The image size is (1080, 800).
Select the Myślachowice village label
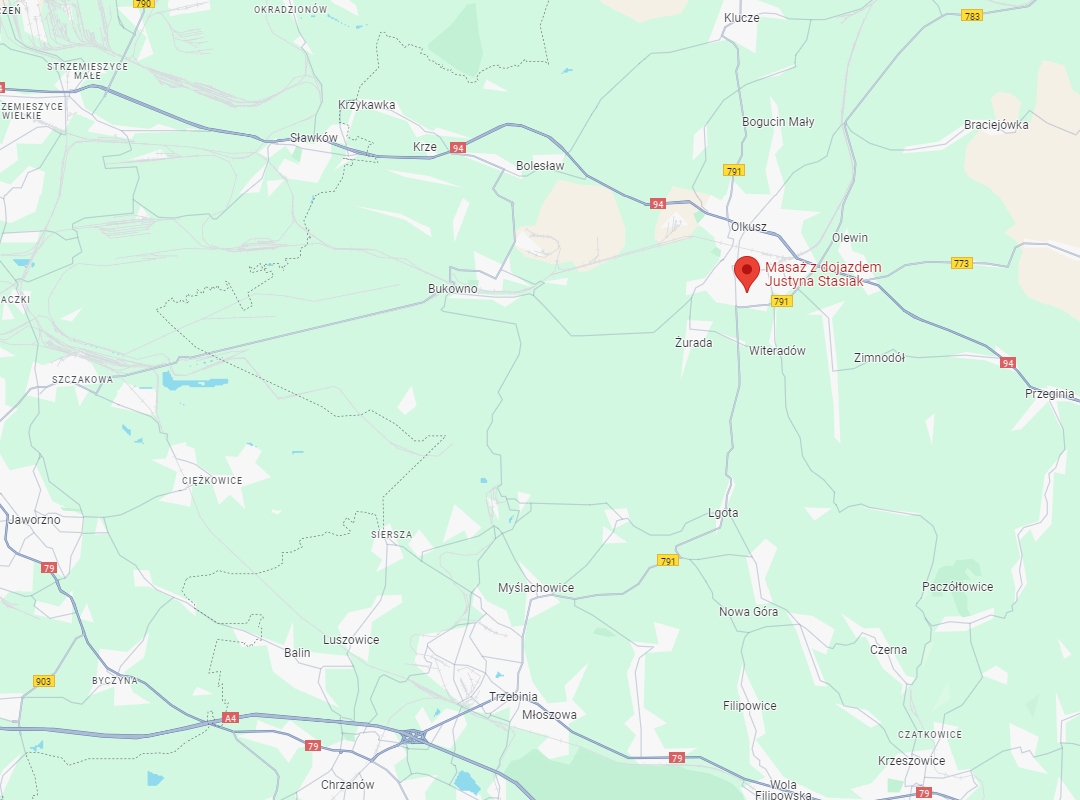[x=536, y=588]
